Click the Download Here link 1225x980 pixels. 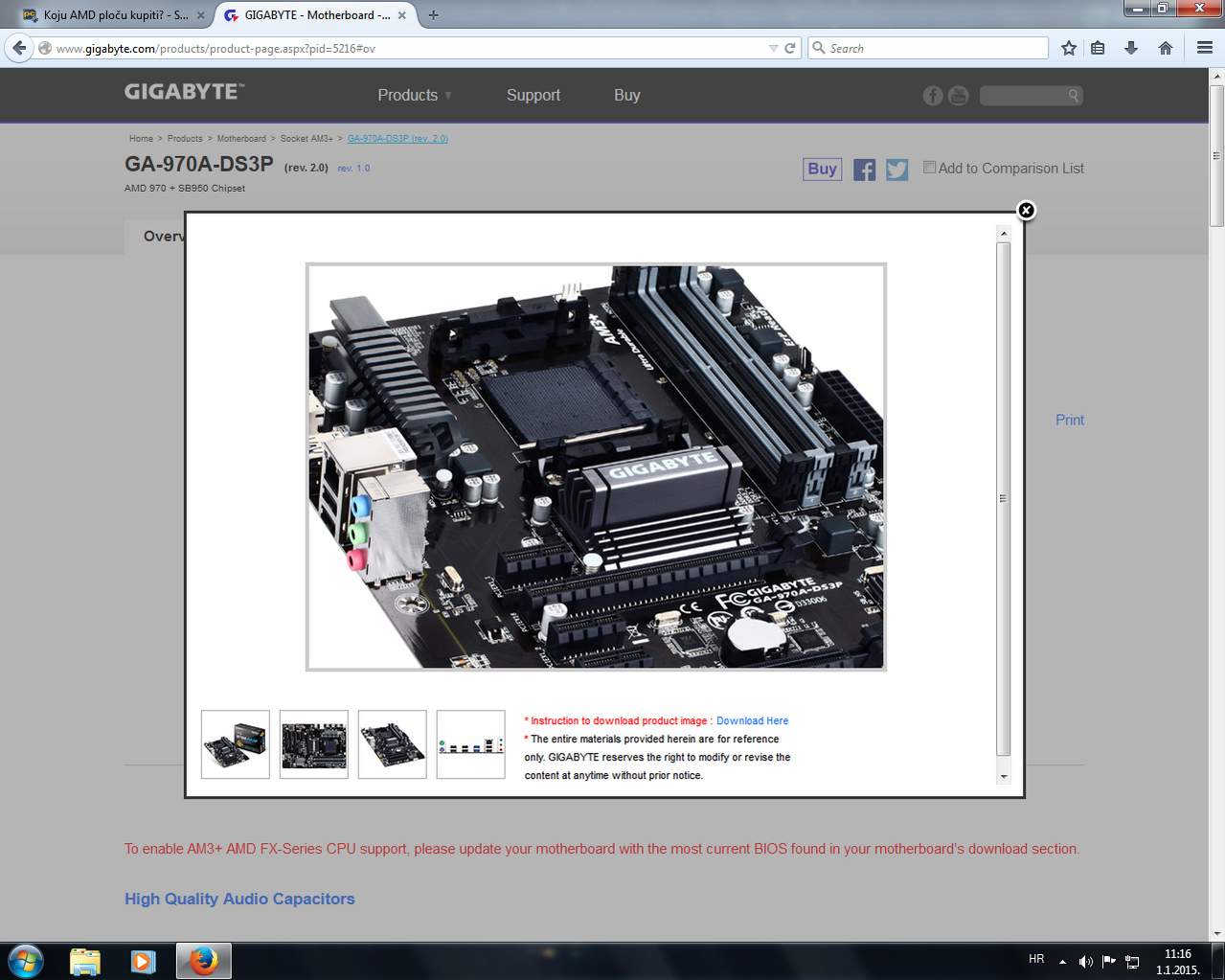752,720
